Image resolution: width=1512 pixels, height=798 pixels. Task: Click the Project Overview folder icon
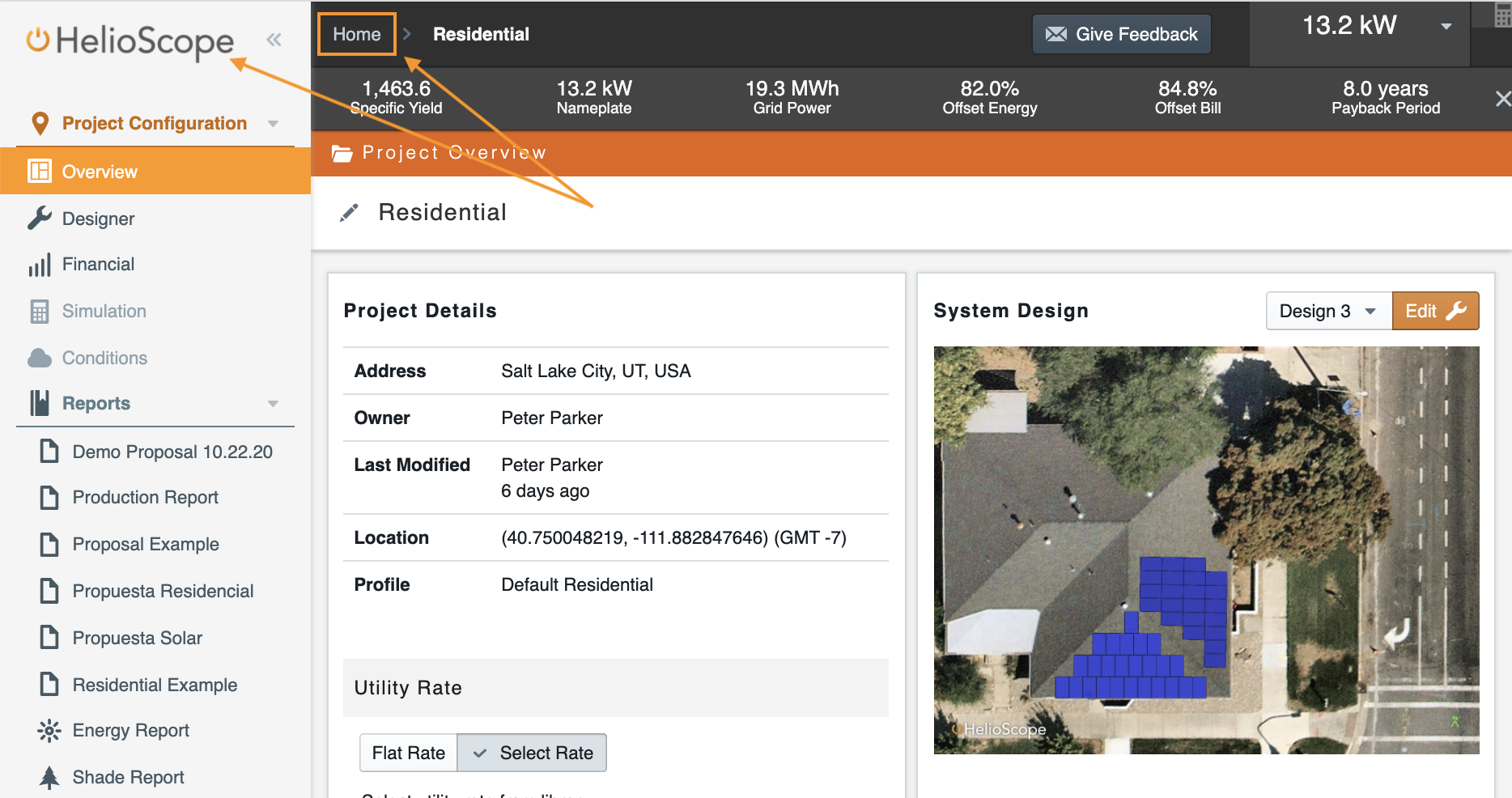pyautogui.click(x=342, y=153)
